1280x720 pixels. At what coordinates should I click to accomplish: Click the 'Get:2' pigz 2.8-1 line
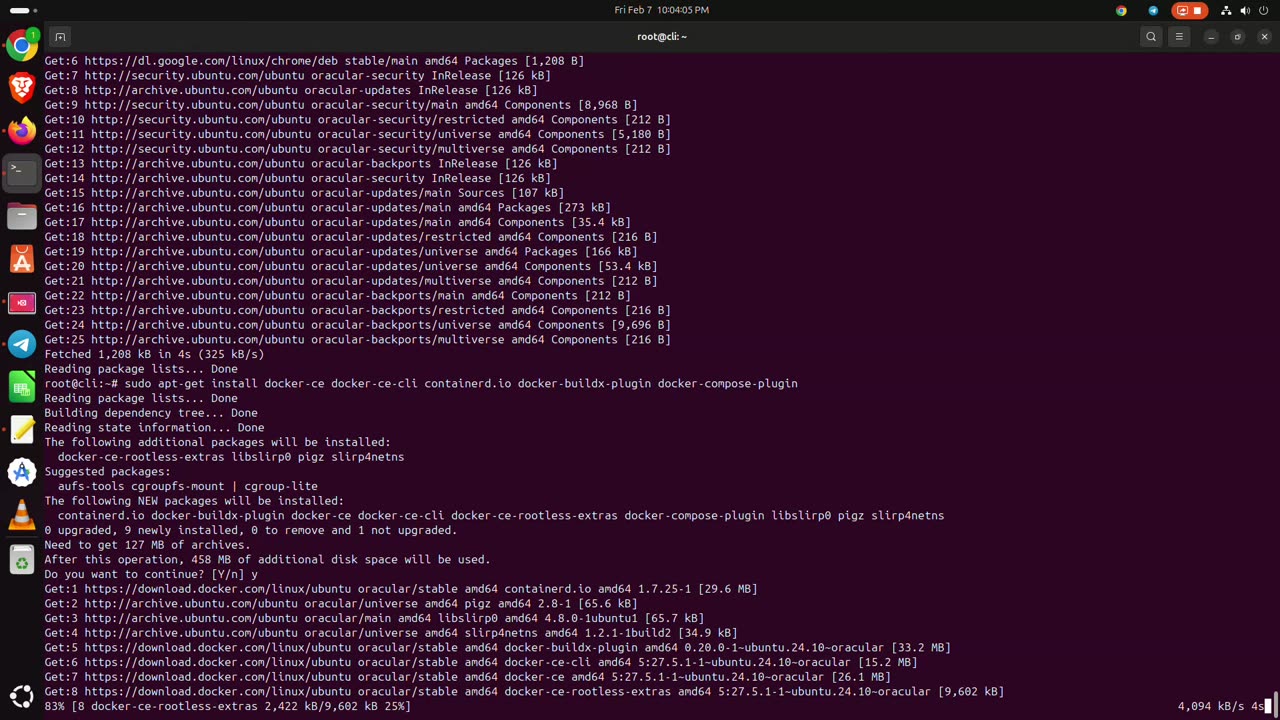341,604
